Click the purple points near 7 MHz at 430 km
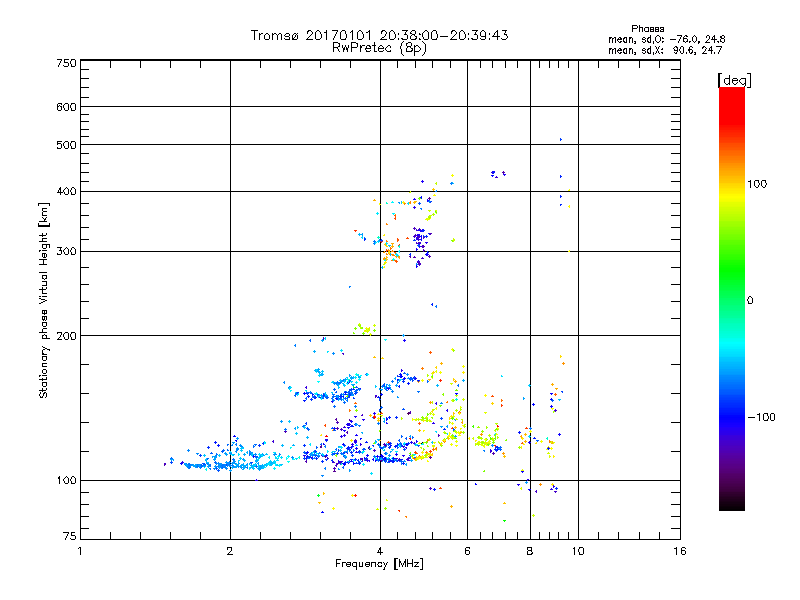Image resolution: width=800 pixels, height=600 pixels. (x=498, y=174)
